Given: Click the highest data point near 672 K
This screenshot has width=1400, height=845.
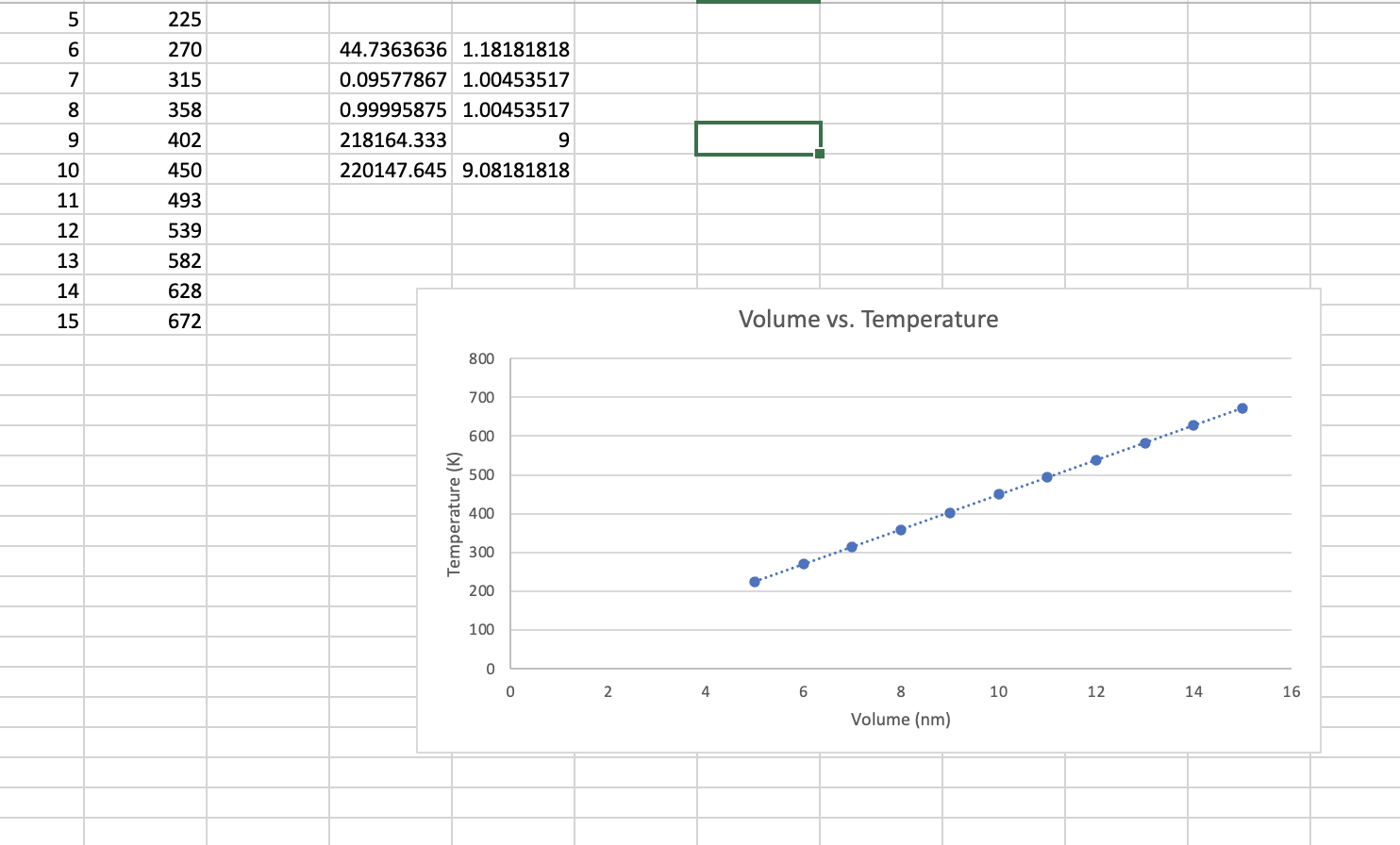Looking at the screenshot, I should coord(1242,406).
